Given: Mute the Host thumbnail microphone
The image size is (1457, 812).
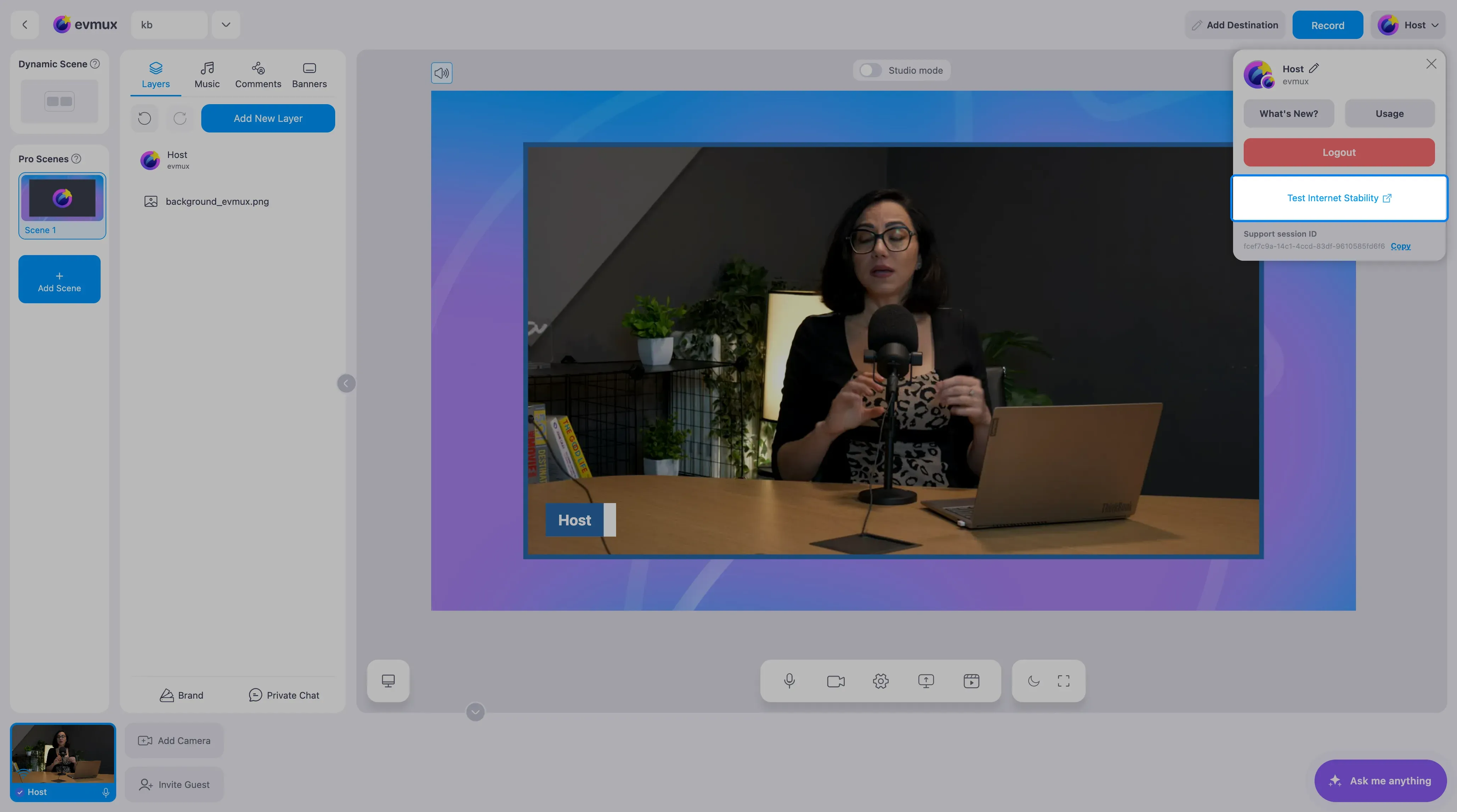Looking at the screenshot, I should (x=106, y=792).
